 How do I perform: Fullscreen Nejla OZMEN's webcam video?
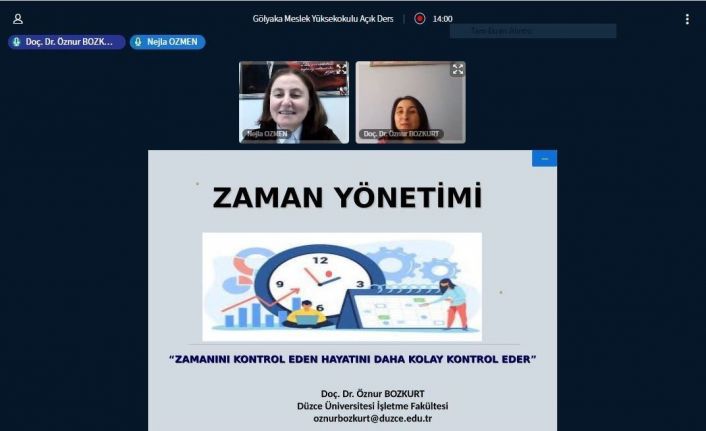(x=341, y=70)
